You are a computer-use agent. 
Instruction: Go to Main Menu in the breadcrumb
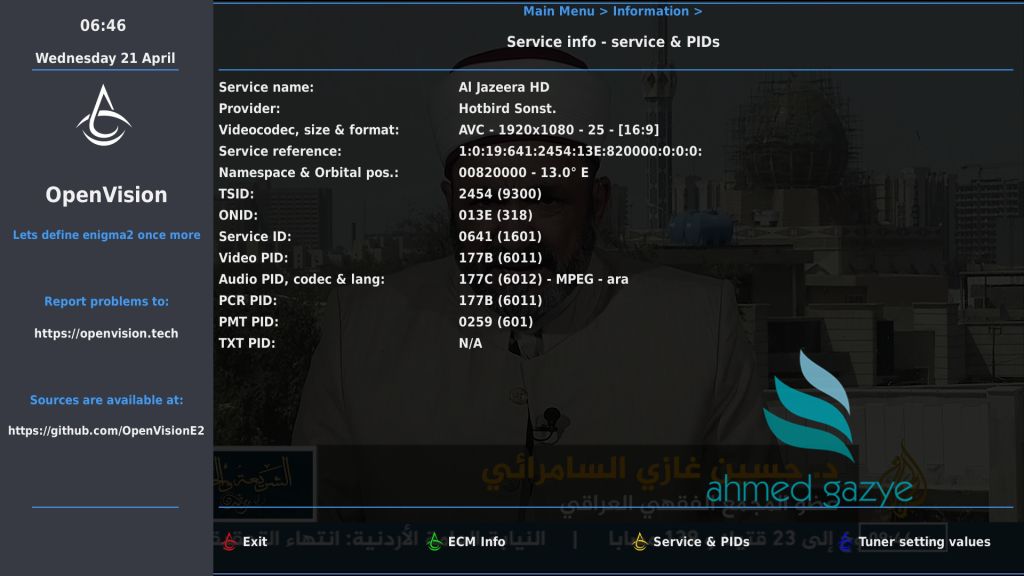pyautogui.click(x=558, y=11)
